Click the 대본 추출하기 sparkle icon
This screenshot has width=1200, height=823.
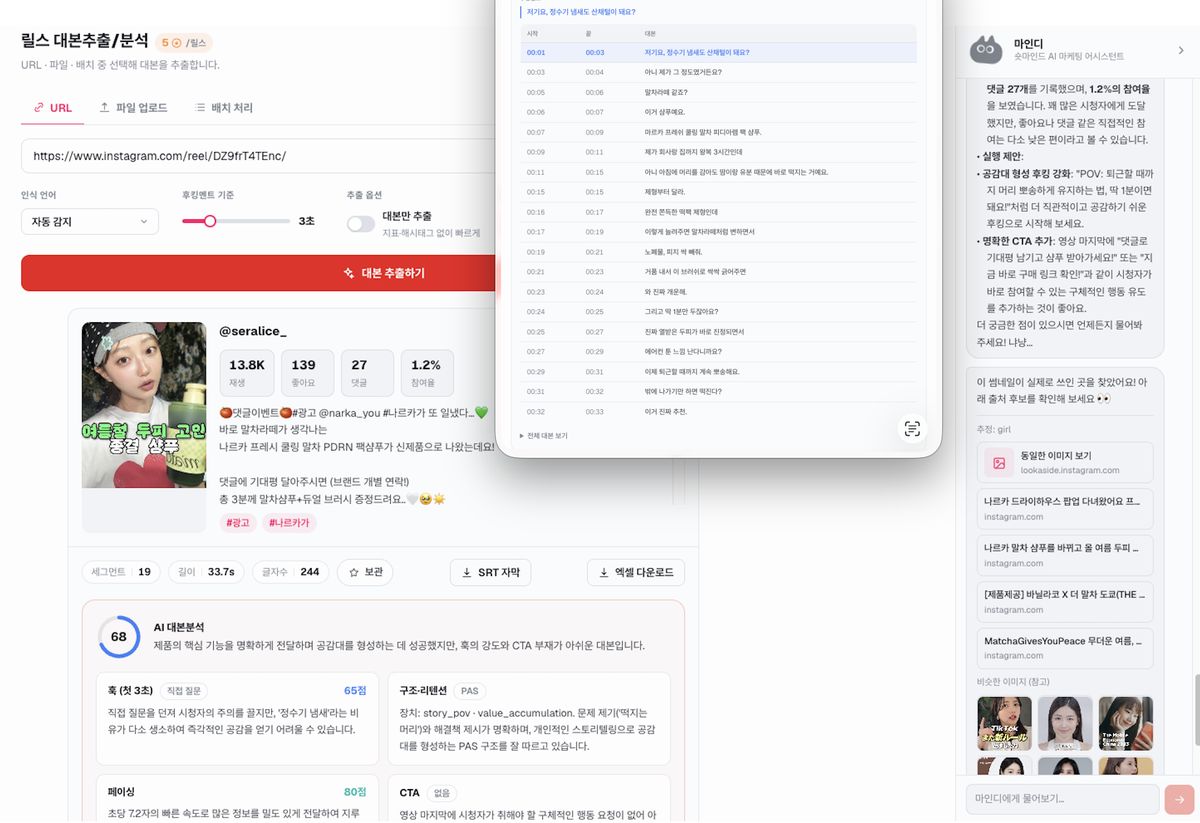coord(349,273)
